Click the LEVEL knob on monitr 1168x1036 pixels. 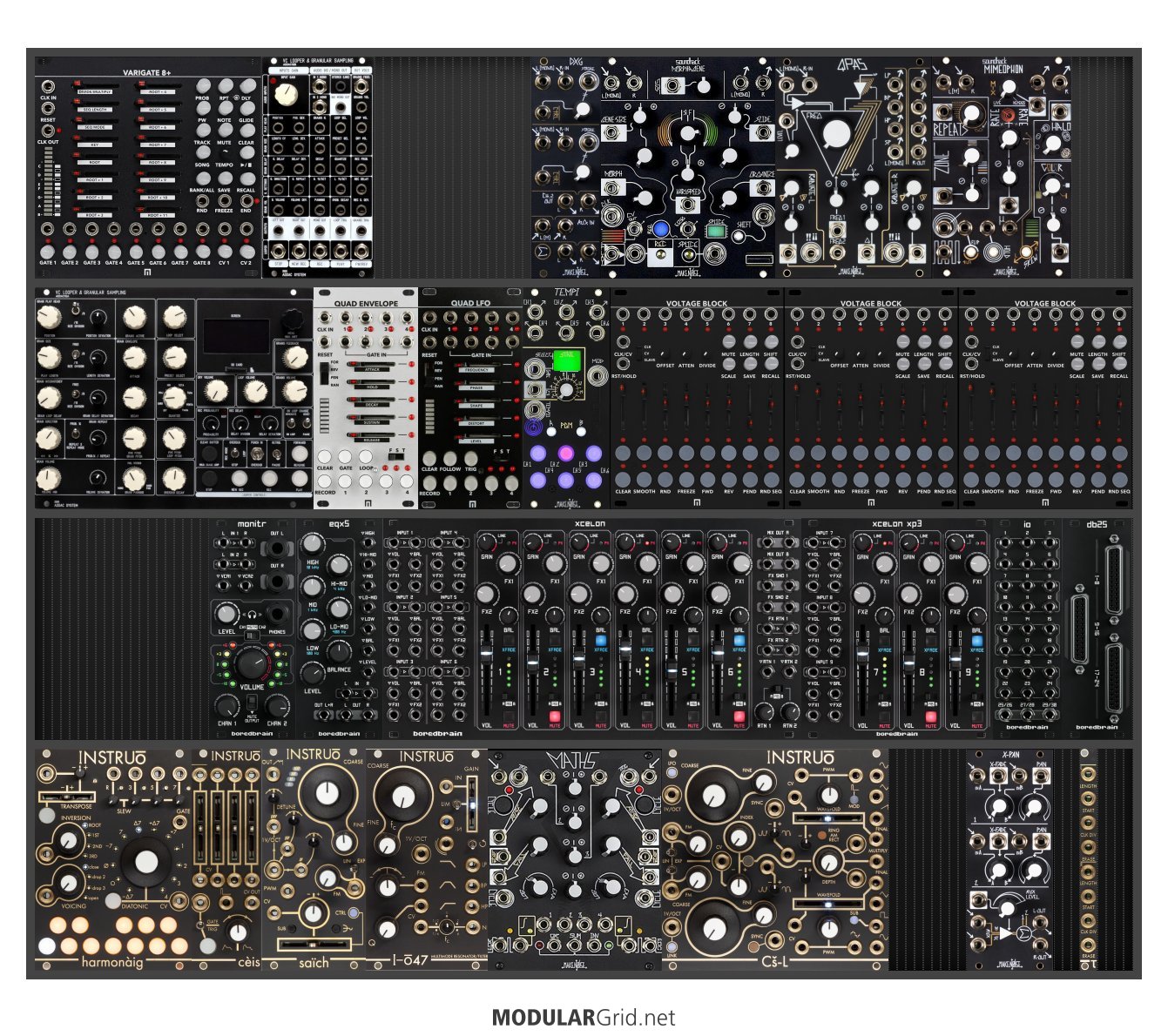227,613
